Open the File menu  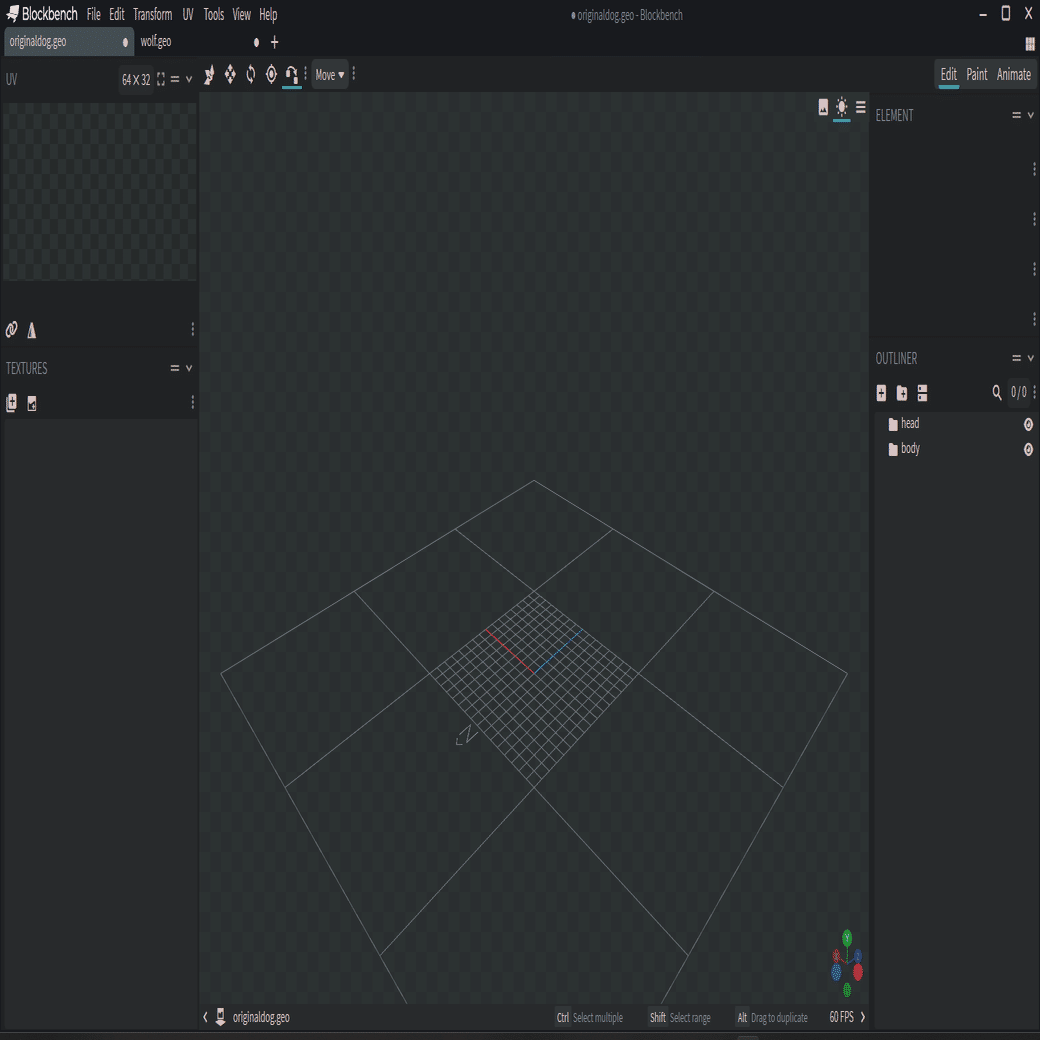click(x=94, y=14)
